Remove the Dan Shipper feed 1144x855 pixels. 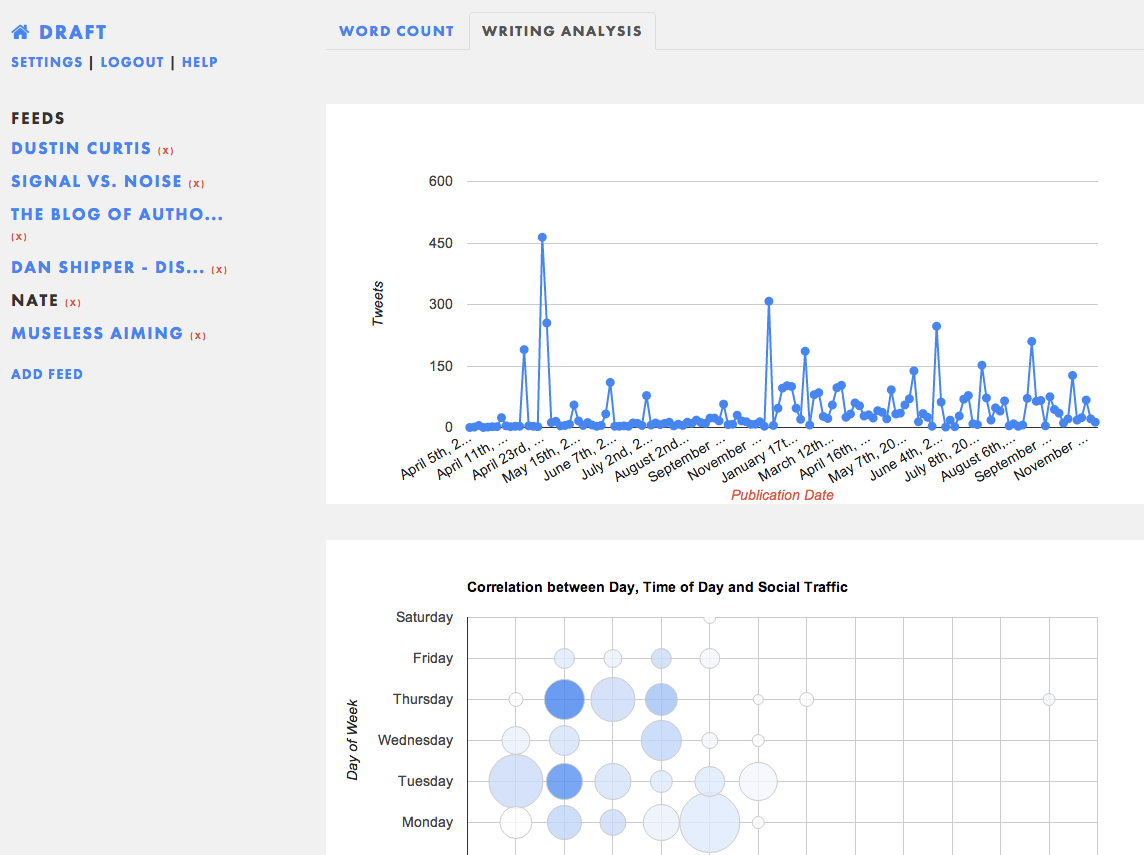click(219, 269)
